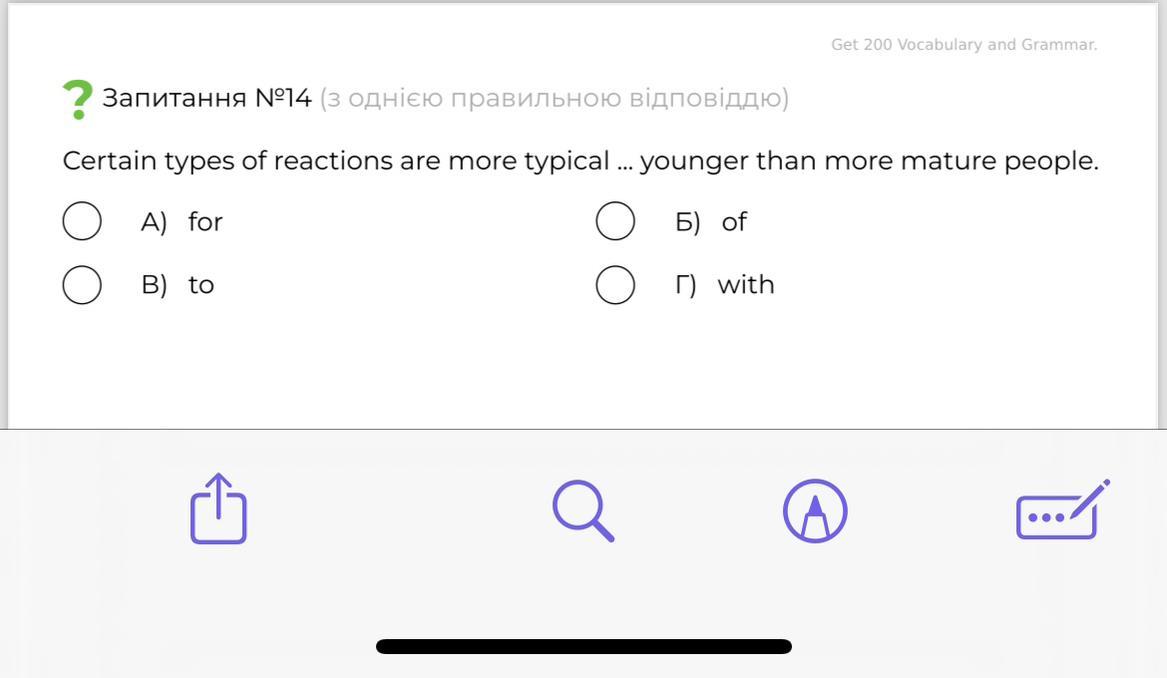
Task: Activate the Markup pen tool icon
Action: point(815,510)
